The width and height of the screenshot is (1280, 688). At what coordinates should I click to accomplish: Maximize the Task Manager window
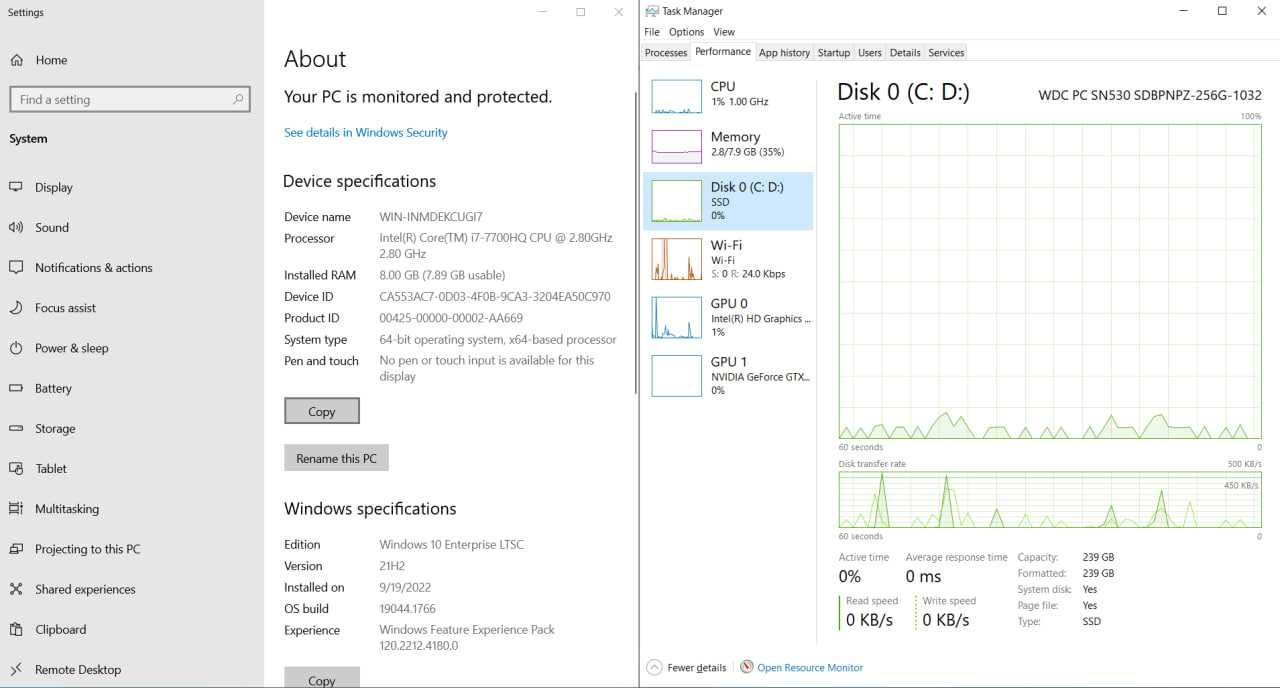pyautogui.click(x=1222, y=11)
